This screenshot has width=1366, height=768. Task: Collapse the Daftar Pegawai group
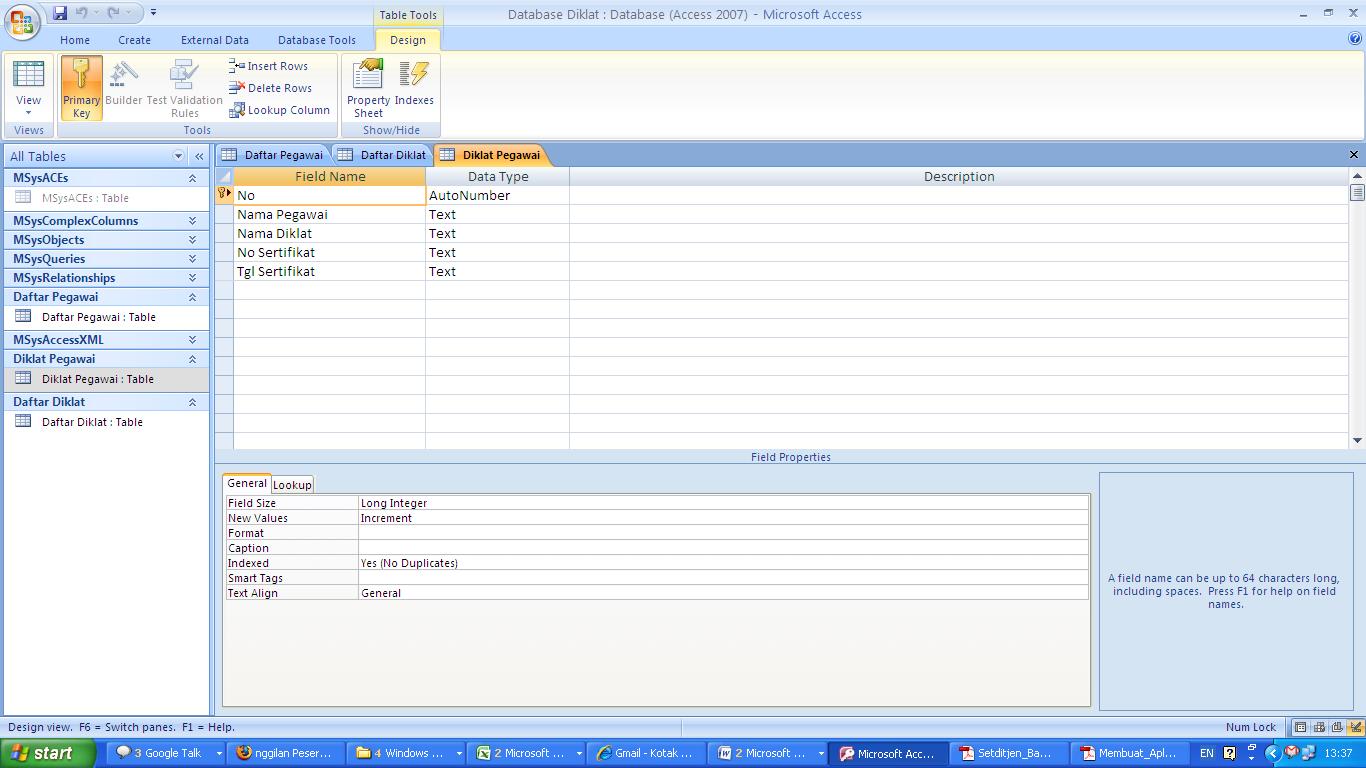click(192, 297)
